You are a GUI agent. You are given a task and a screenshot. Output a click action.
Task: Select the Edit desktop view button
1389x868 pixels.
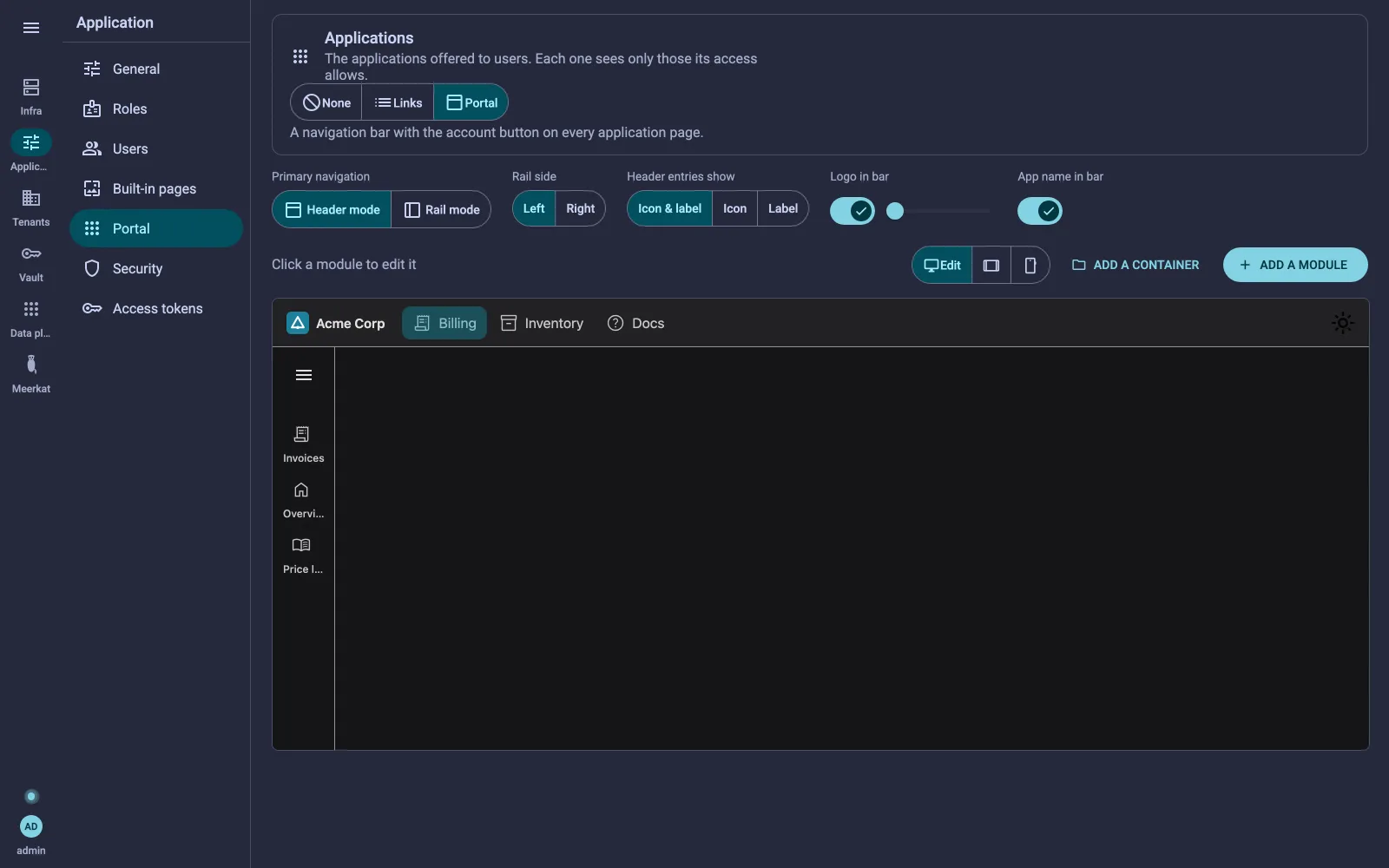[x=942, y=265]
